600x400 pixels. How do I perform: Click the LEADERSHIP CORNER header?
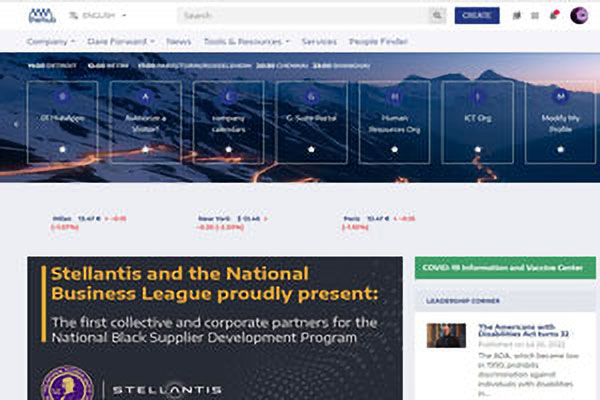[505, 301]
